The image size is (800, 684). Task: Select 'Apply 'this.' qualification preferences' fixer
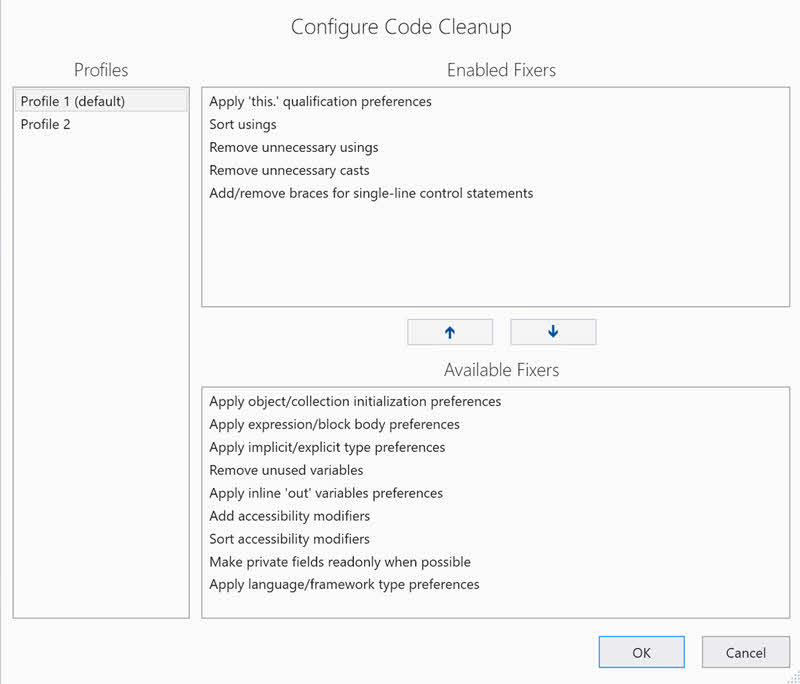coord(320,101)
